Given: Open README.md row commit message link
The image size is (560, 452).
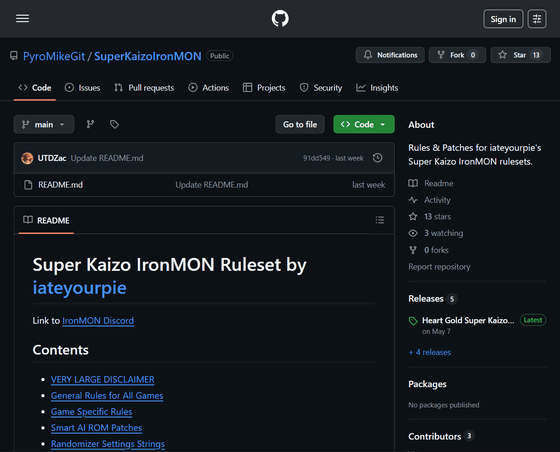Looking at the screenshot, I should pos(211,185).
